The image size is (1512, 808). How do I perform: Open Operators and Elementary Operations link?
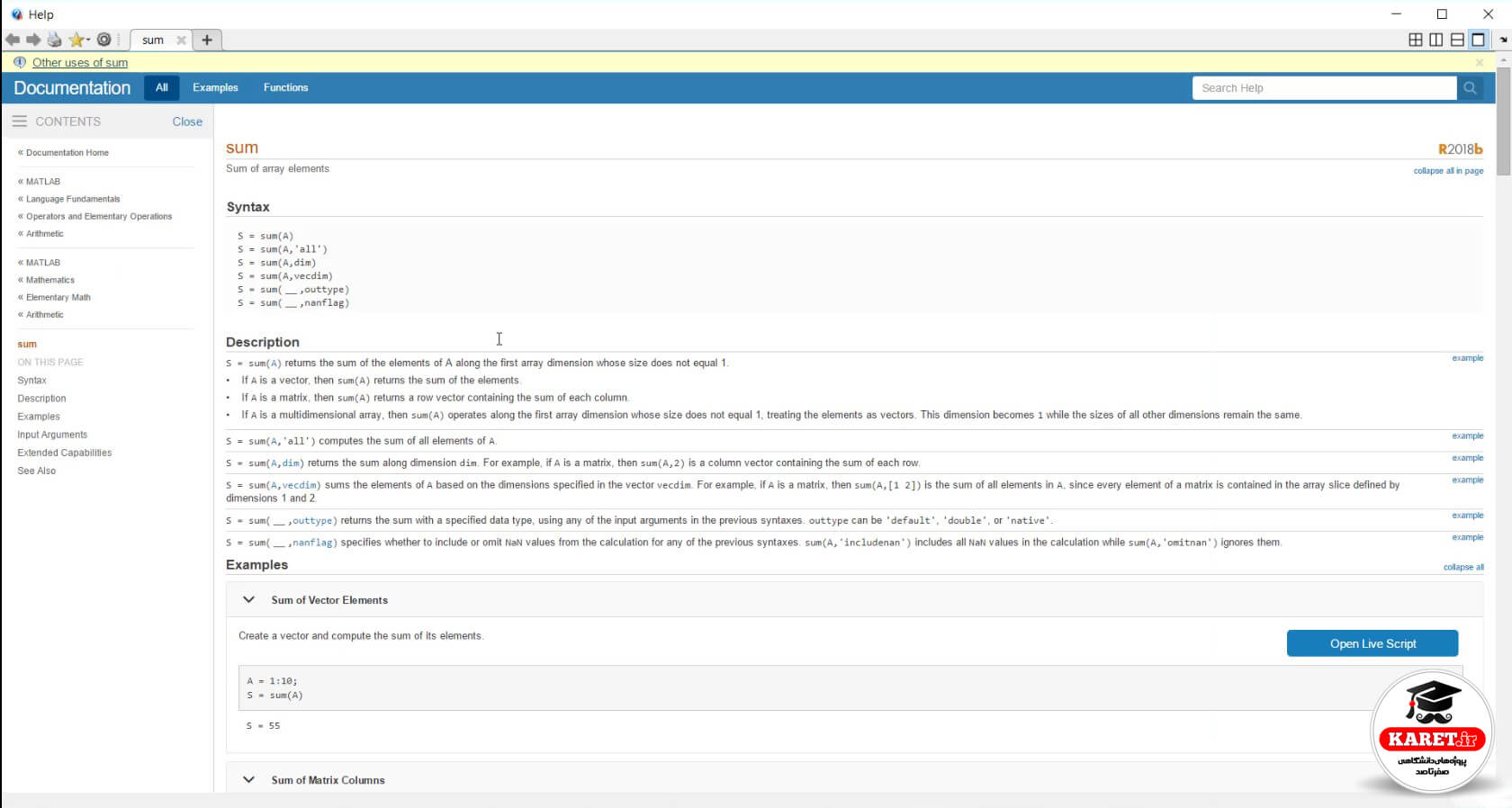pos(99,216)
